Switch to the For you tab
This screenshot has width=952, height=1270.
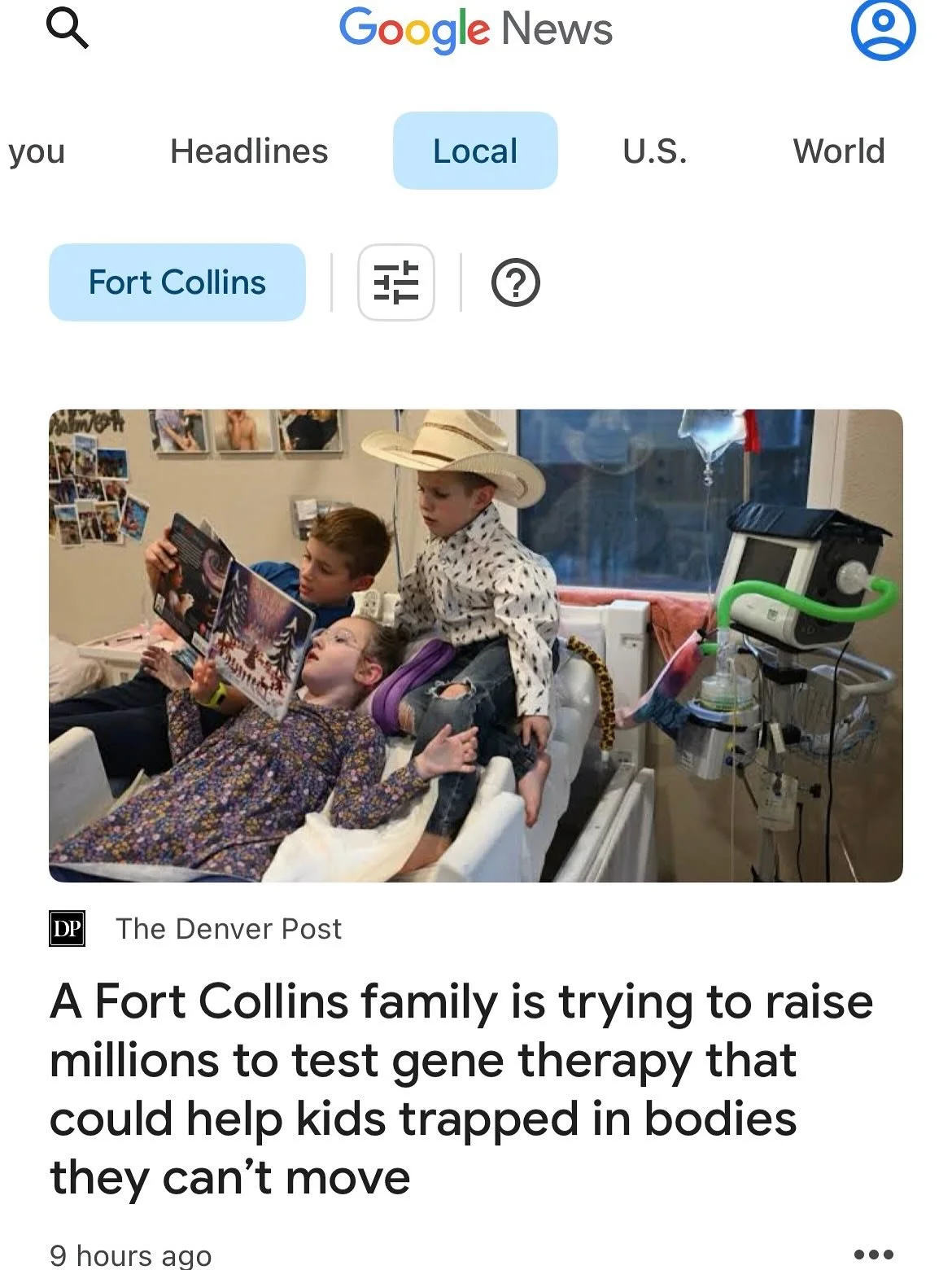click(x=36, y=152)
